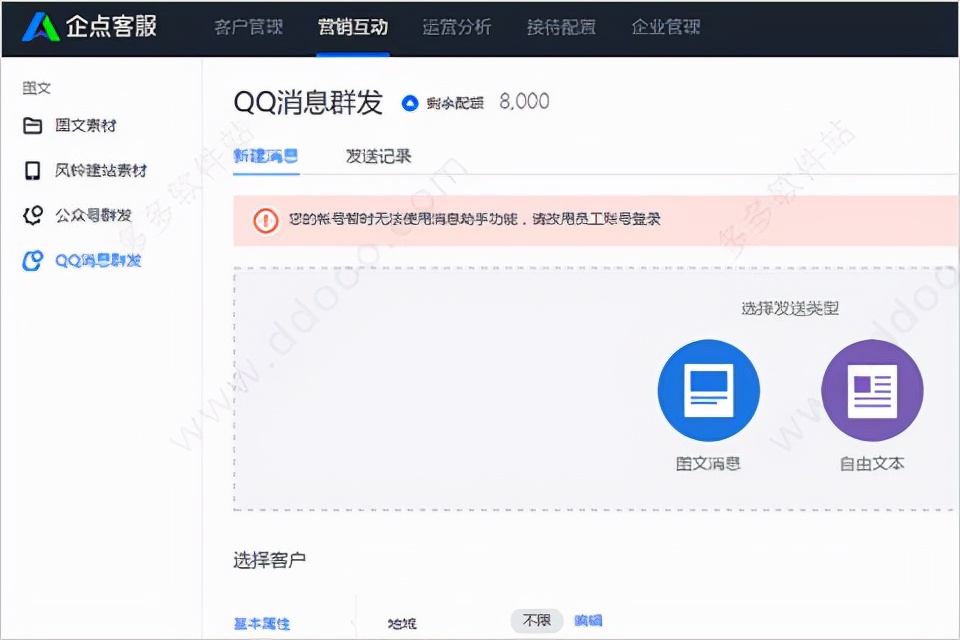Click the warning exclamation icon in the alert banner
This screenshot has width=960, height=640.
(x=265, y=221)
